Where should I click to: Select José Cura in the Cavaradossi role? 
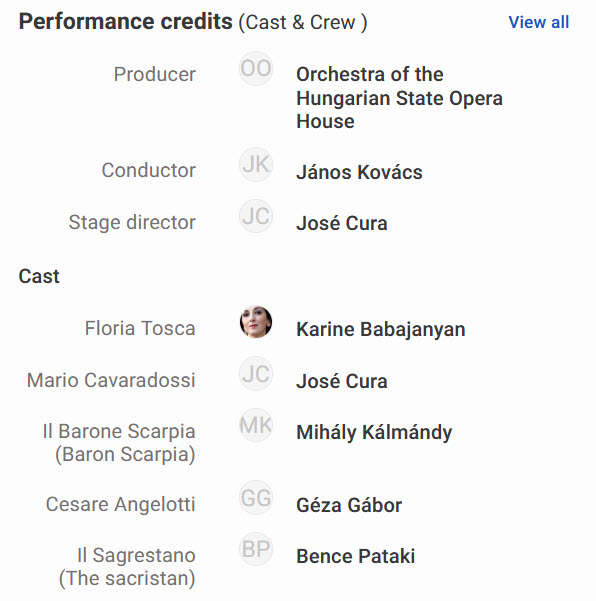342,381
